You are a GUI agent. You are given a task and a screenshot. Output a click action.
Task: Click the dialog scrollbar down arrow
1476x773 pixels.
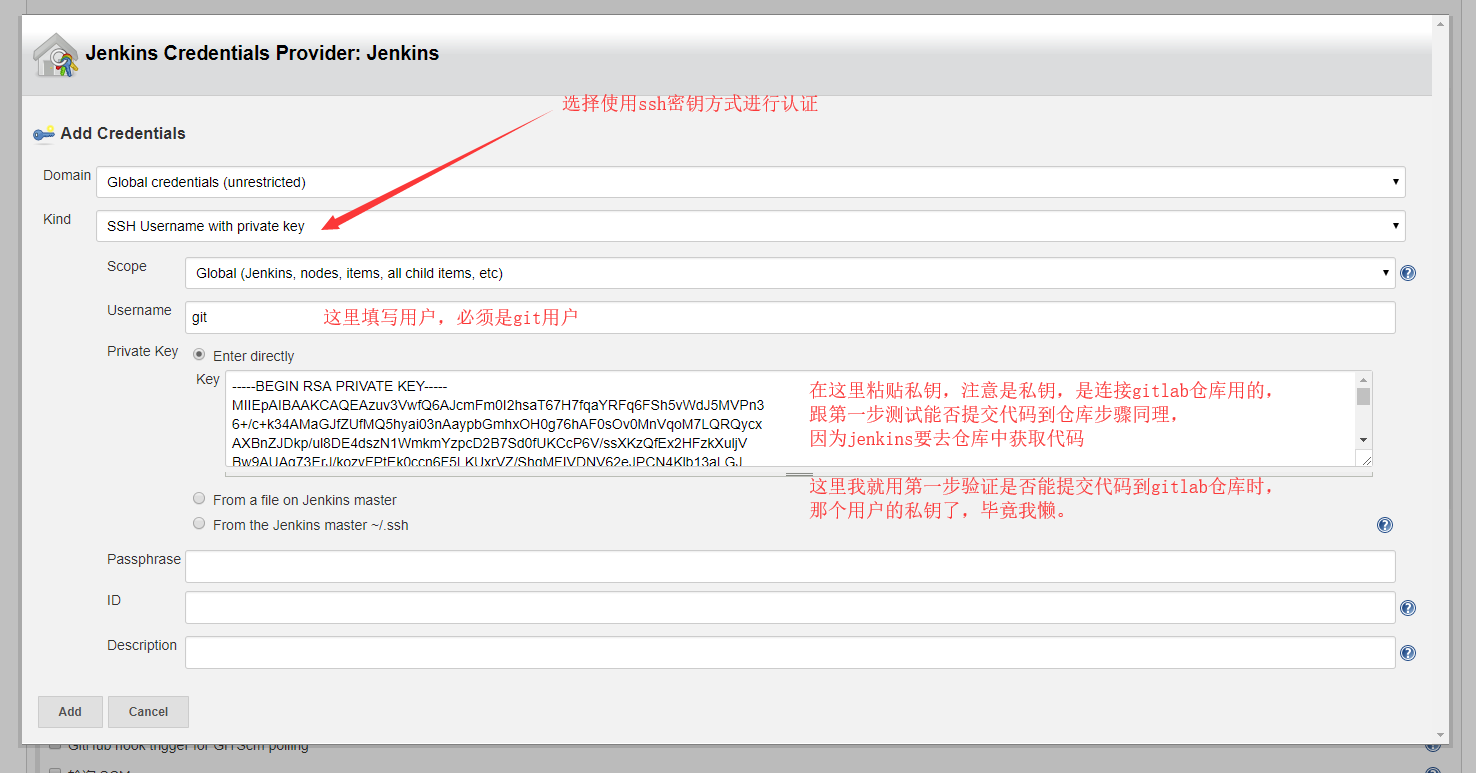[x=1441, y=735]
